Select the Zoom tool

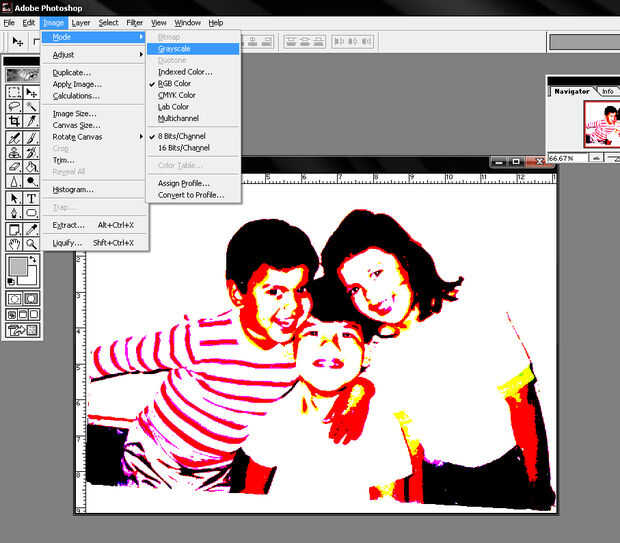click(x=31, y=244)
